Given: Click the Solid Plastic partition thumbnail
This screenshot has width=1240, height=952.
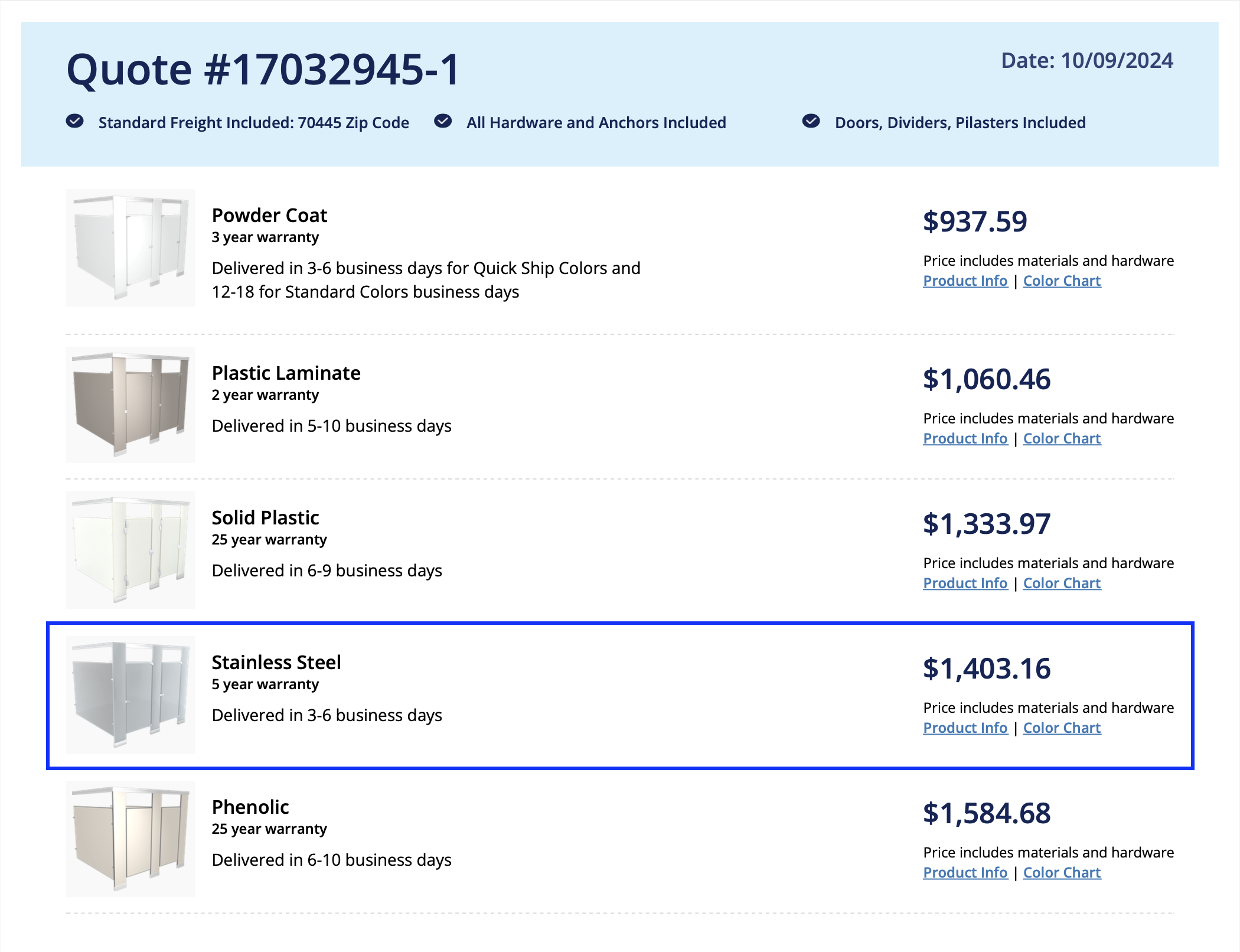Looking at the screenshot, I should [x=130, y=550].
